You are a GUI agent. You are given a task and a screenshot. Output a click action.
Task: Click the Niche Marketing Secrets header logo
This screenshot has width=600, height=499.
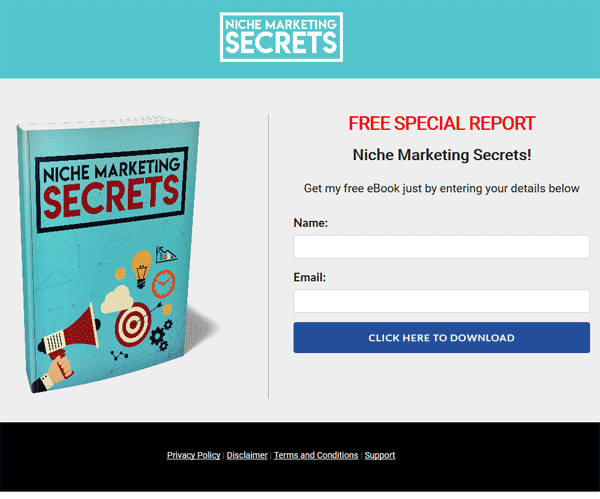coord(281,37)
